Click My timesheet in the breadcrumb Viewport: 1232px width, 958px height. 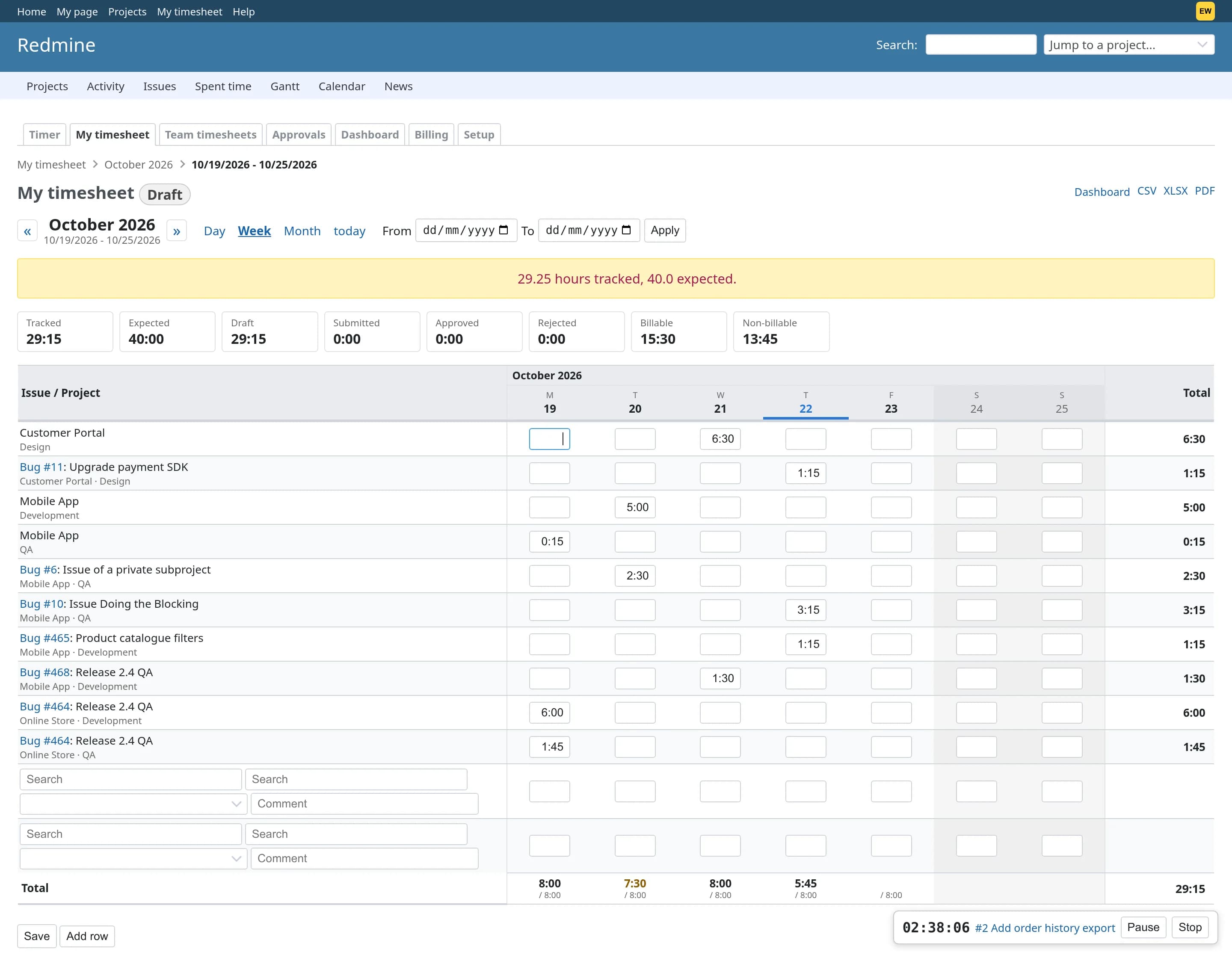pyautogui.click(x=51, y=164)
